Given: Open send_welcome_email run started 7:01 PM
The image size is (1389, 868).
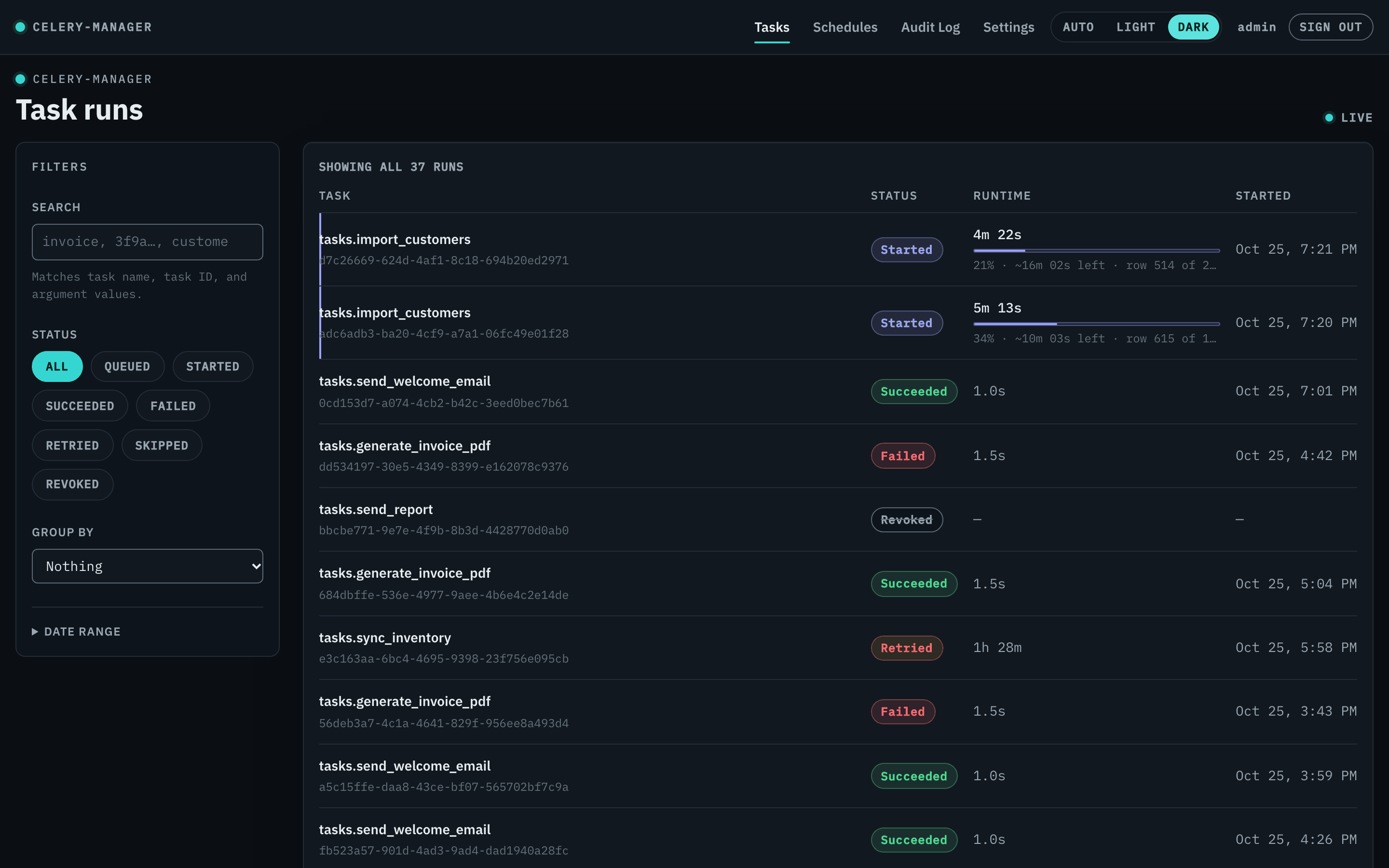Looking at the screenshot, I should [838, 392].
